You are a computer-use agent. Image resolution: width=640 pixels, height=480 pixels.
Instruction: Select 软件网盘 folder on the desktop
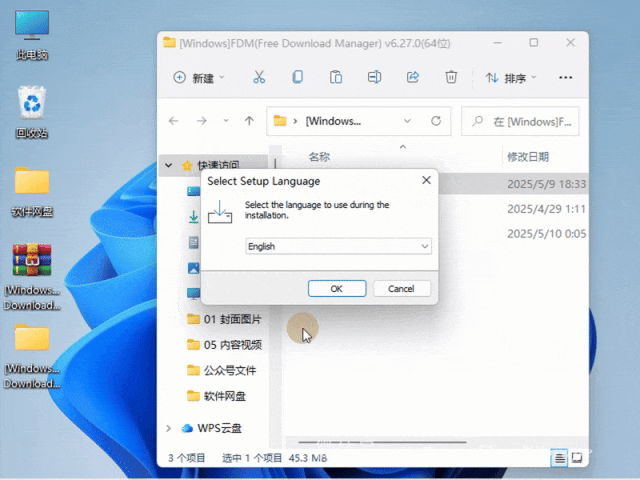(x=32, y=192)
